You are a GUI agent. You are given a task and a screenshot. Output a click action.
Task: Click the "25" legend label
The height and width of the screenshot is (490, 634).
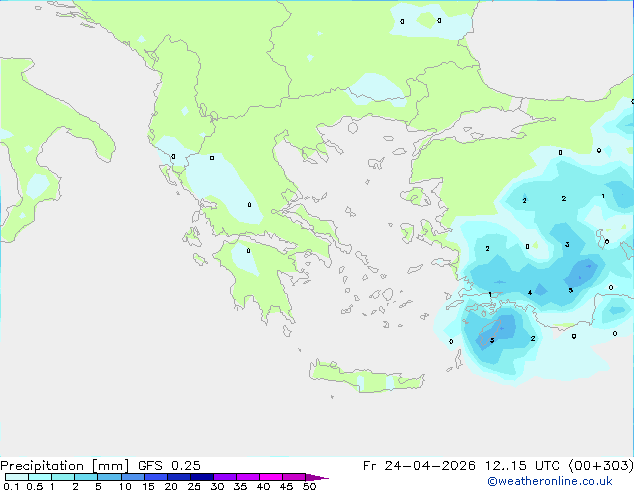194,486
